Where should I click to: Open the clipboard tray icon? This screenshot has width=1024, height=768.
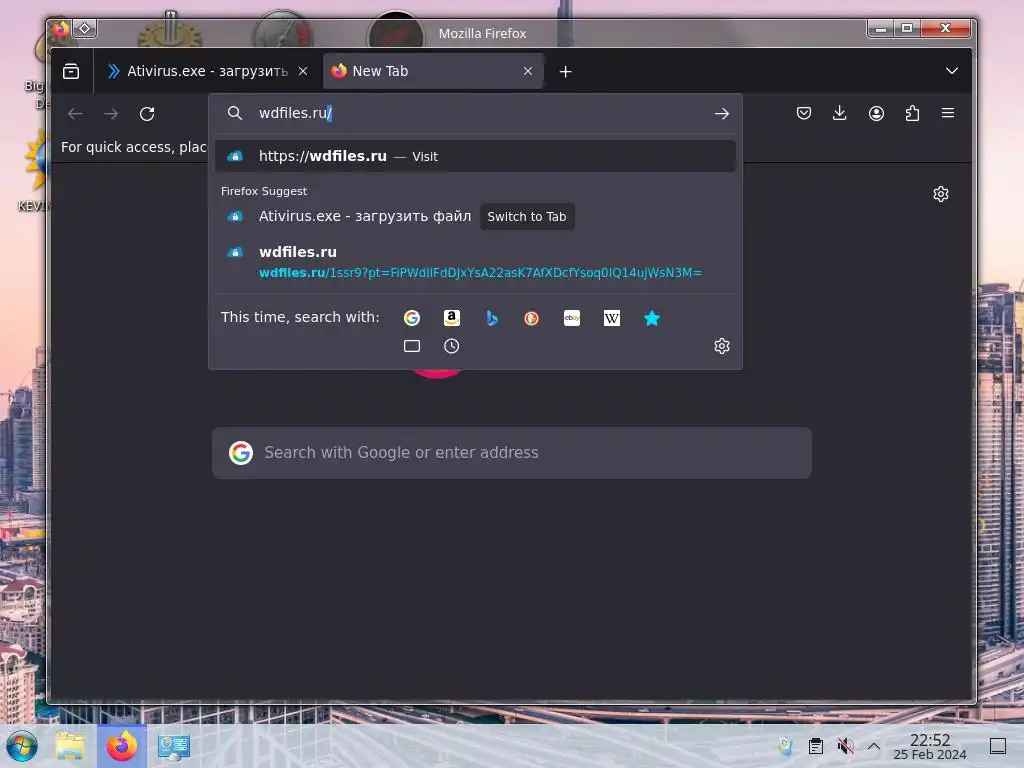(x=816, y=746)
